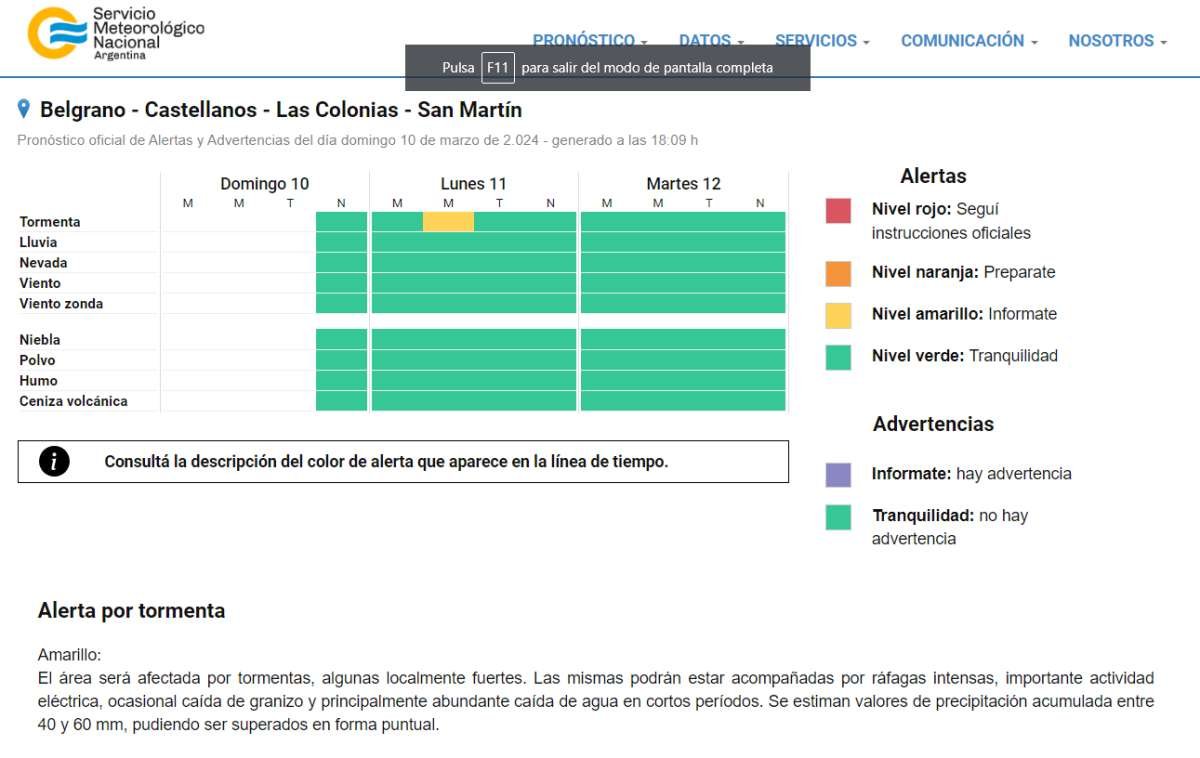Select the red Nivel rojo swatch
This screenshot has height=758, width=1200.
point(838,211)
